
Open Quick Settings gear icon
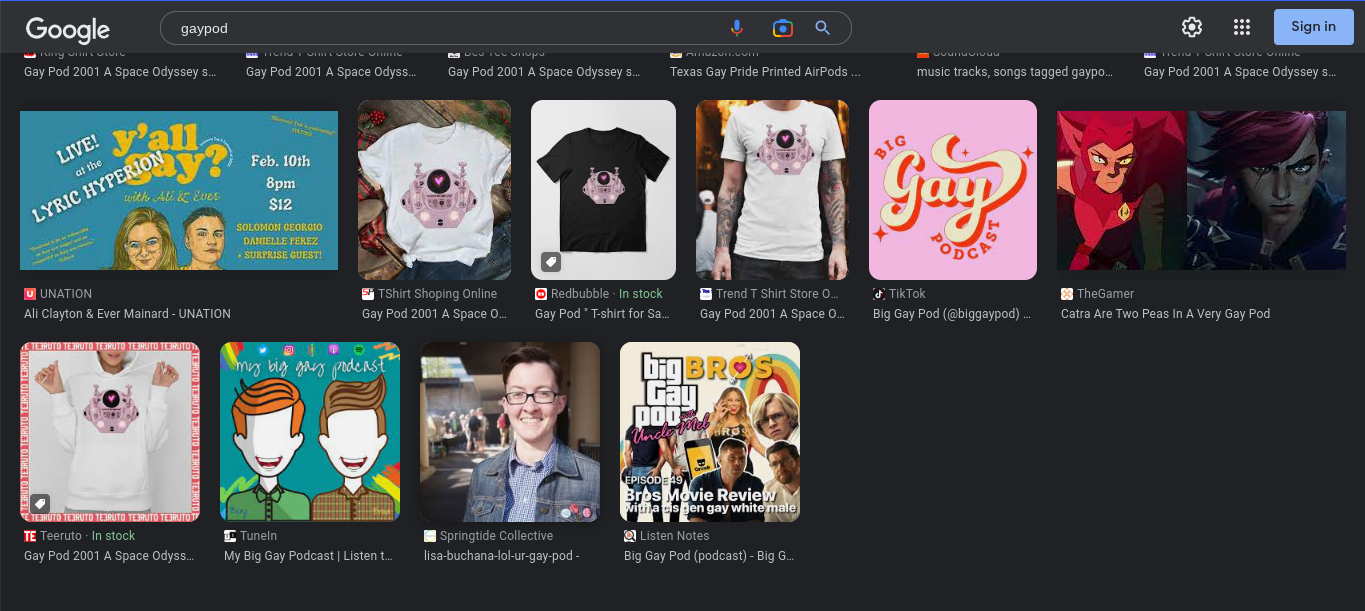1192,27
